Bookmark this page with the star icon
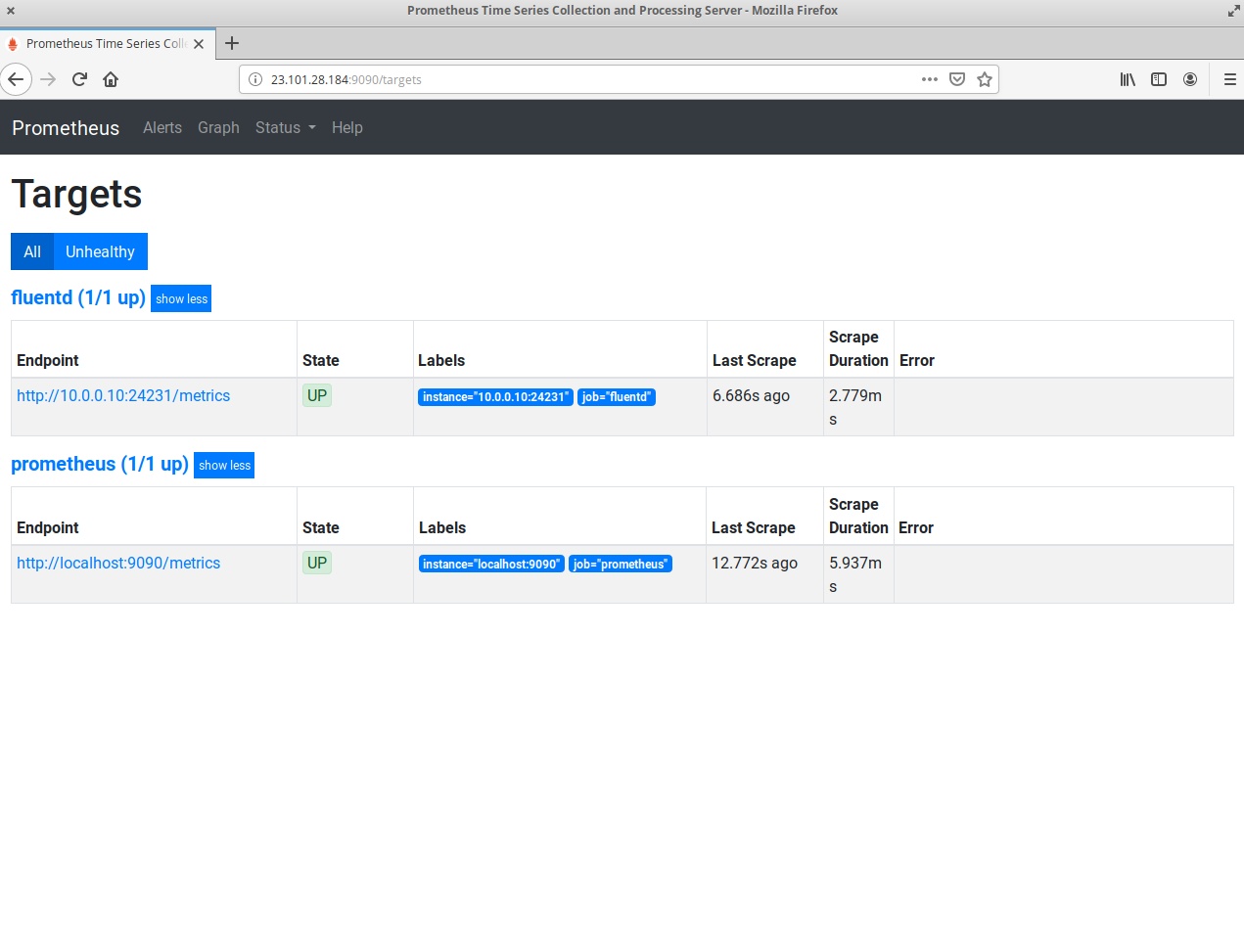Screen dimensions: 1244x952 tap(985, 79)
